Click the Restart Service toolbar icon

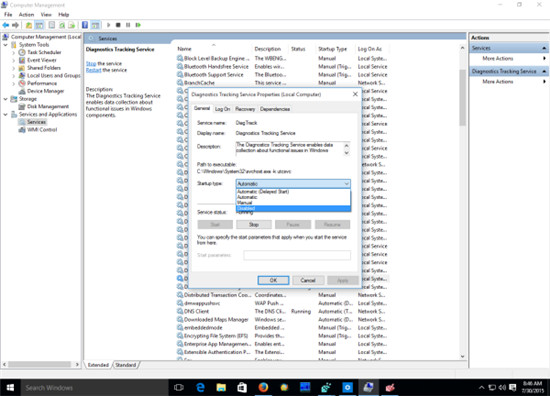138,25
